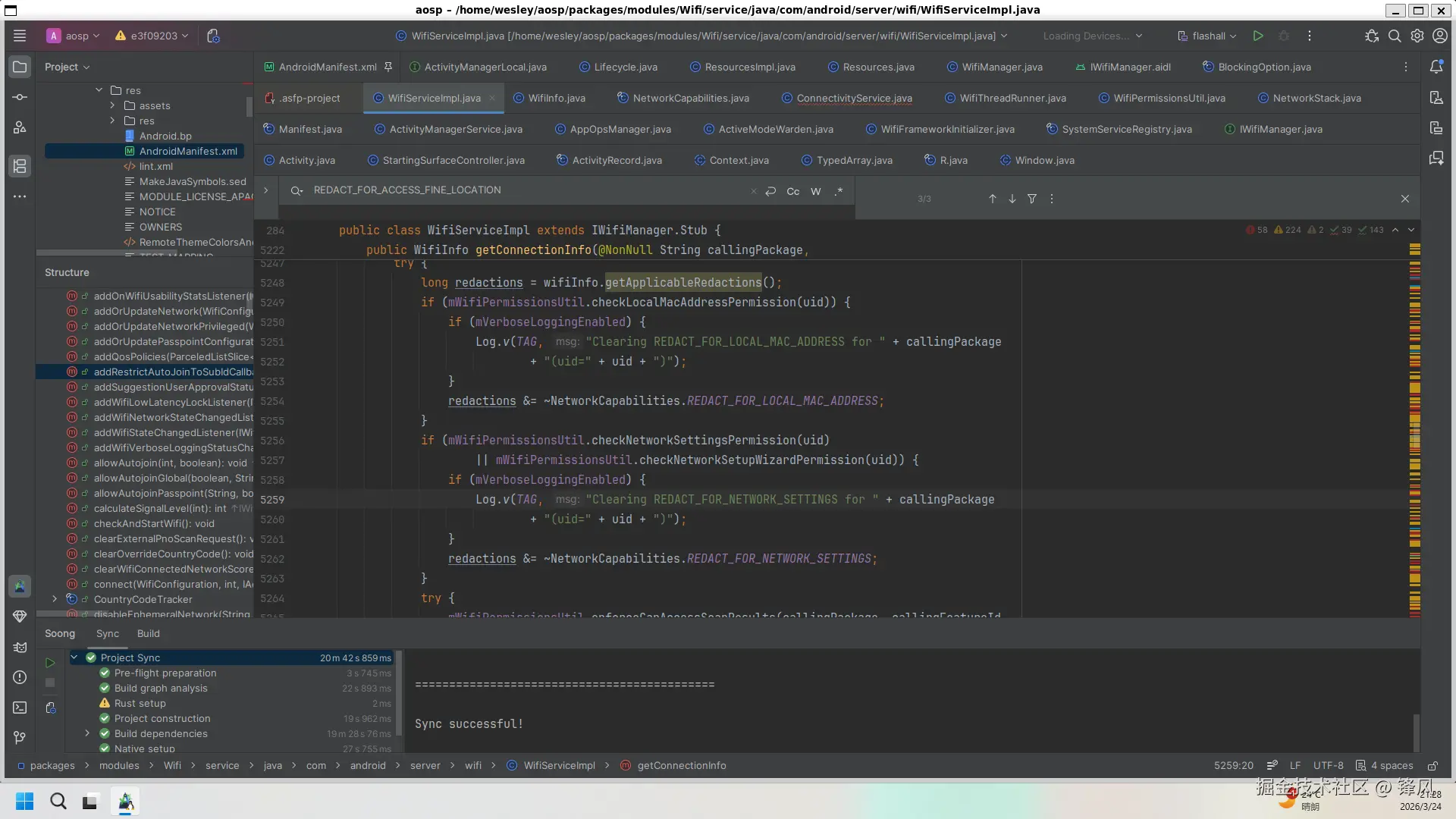Image resolution: width=1456 pixels, height=819 pixels.
Task: Select the Build tab
Action: click(x=148, y=634)
